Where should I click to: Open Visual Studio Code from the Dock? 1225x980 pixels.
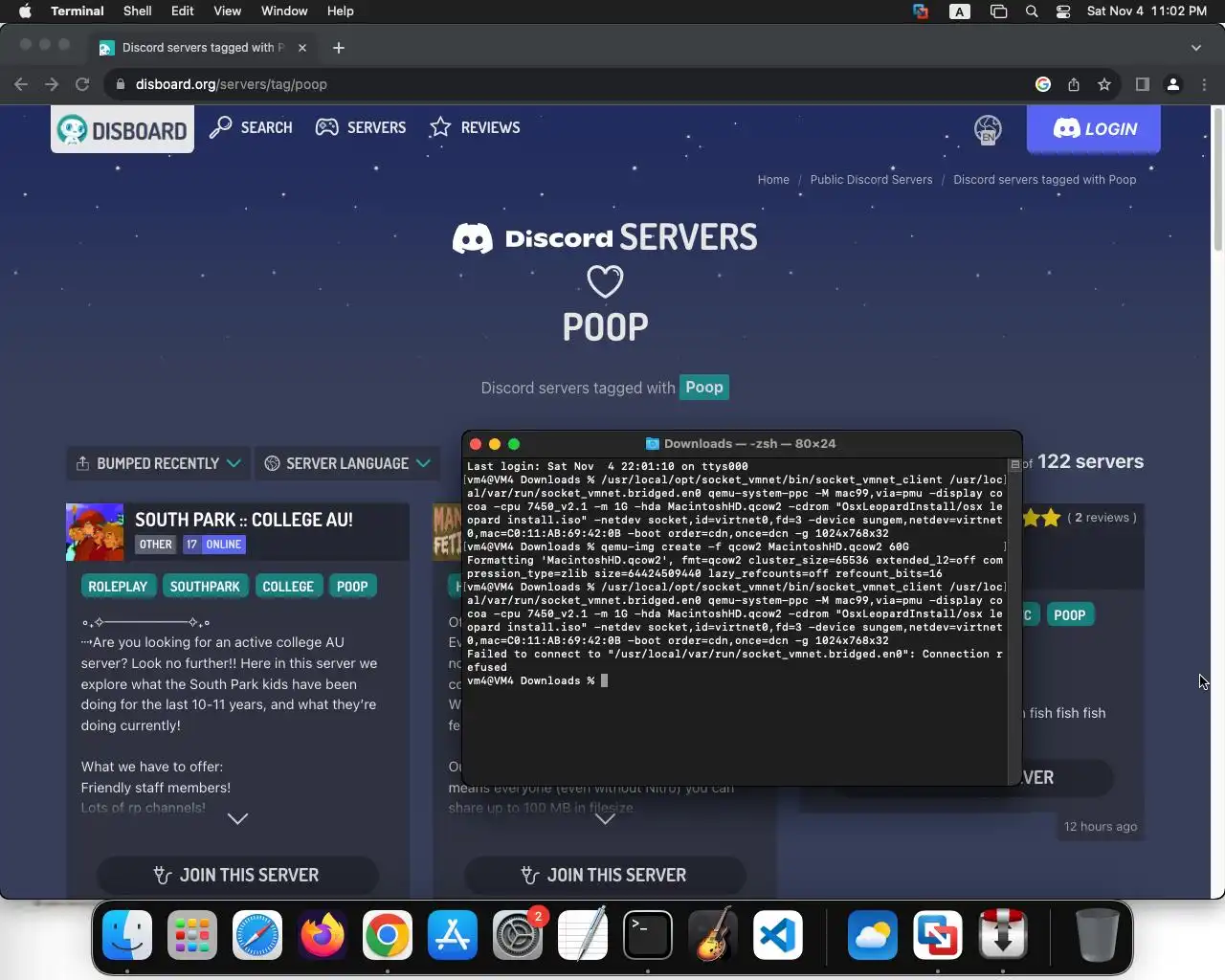[x=777, y=935]
